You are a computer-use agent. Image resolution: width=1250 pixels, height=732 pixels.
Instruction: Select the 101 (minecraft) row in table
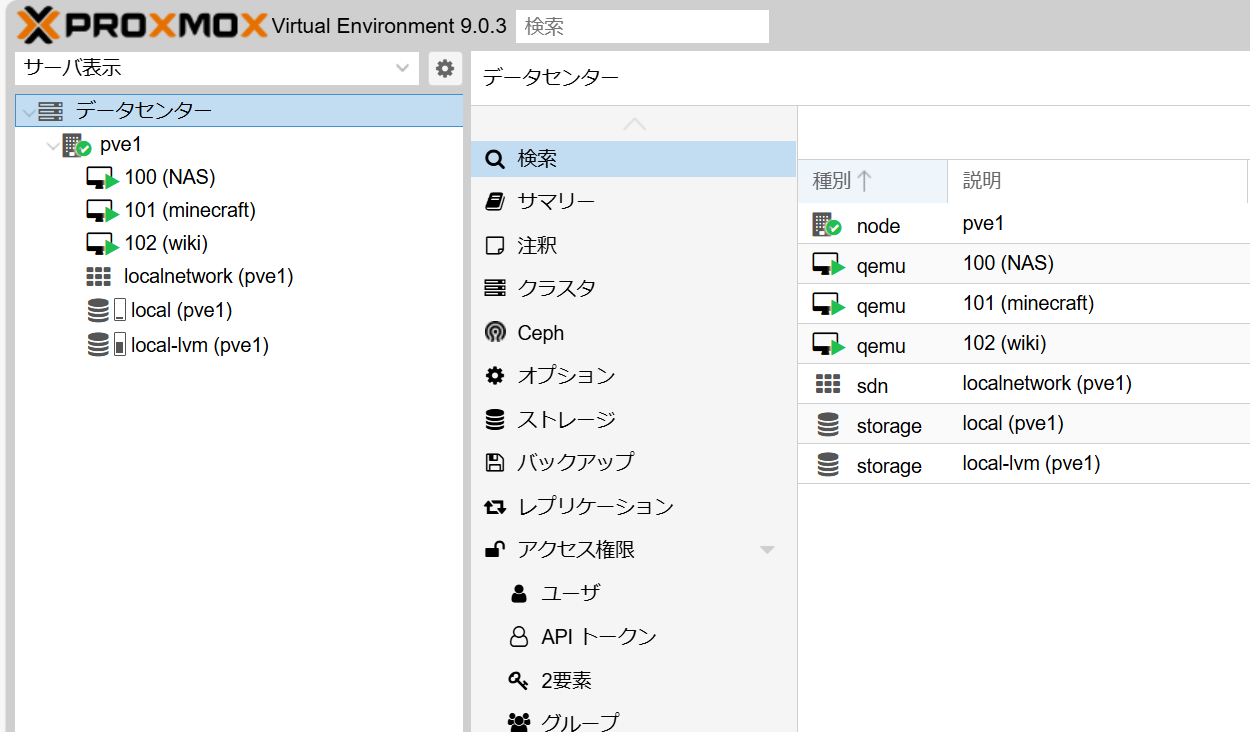(x=1028, y=303)
